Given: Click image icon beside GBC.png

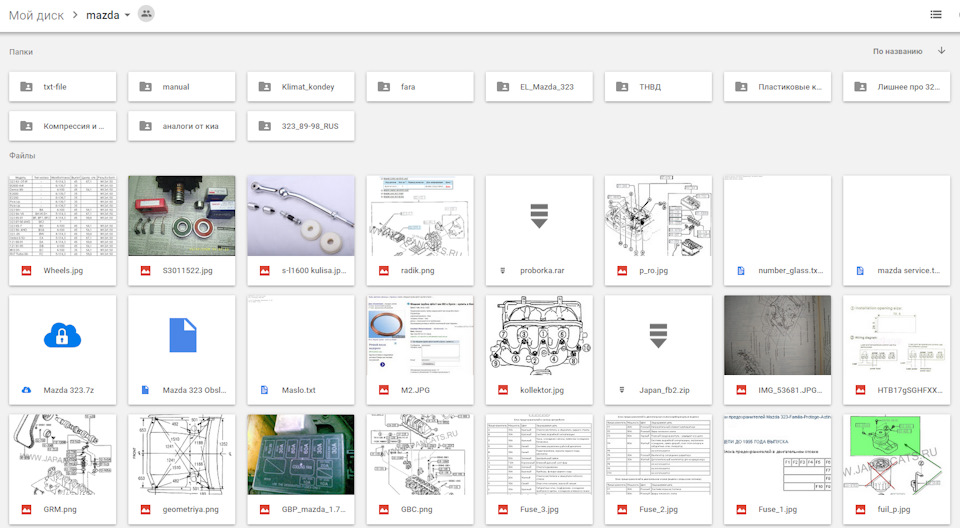Looking at the screenshot, I should [x=384, y=509].
